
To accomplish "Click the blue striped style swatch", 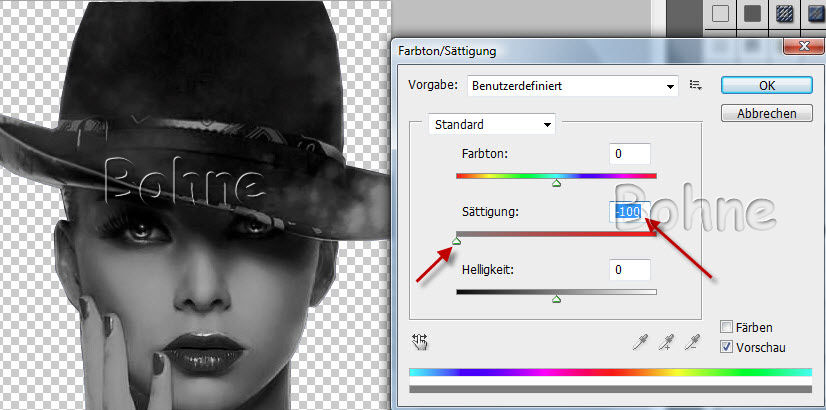I will coord(784,13).
